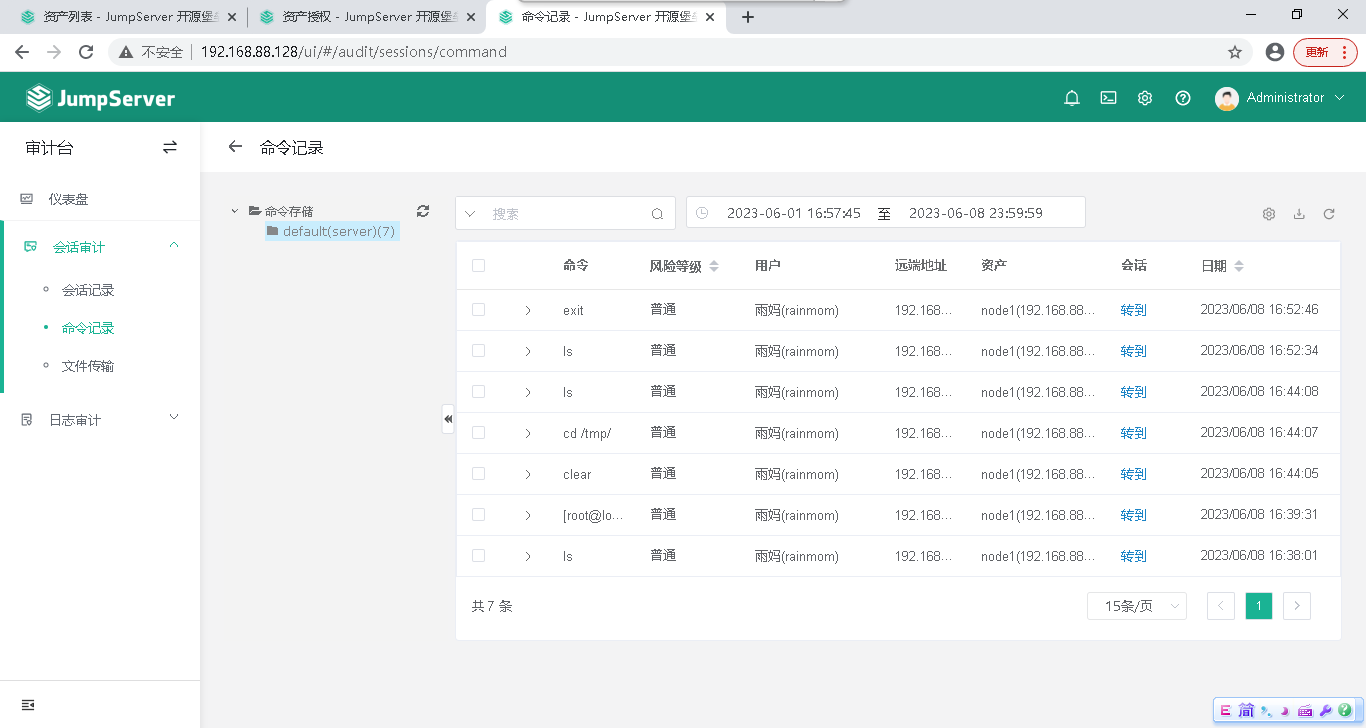Check the ls row dated 16:52:34
This screenshot has width=1366, height=728.
pyautogui.click(x=478, y=351)
